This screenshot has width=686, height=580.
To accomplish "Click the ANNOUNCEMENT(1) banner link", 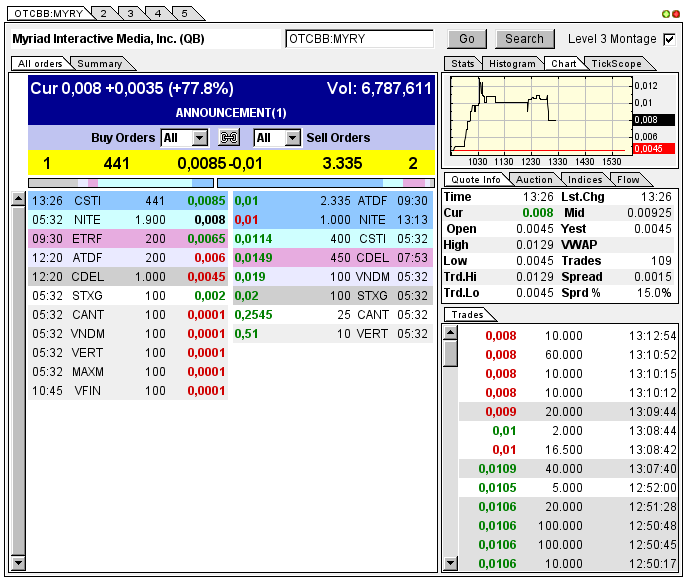I will pyautogui.click(x=231, y=113).
